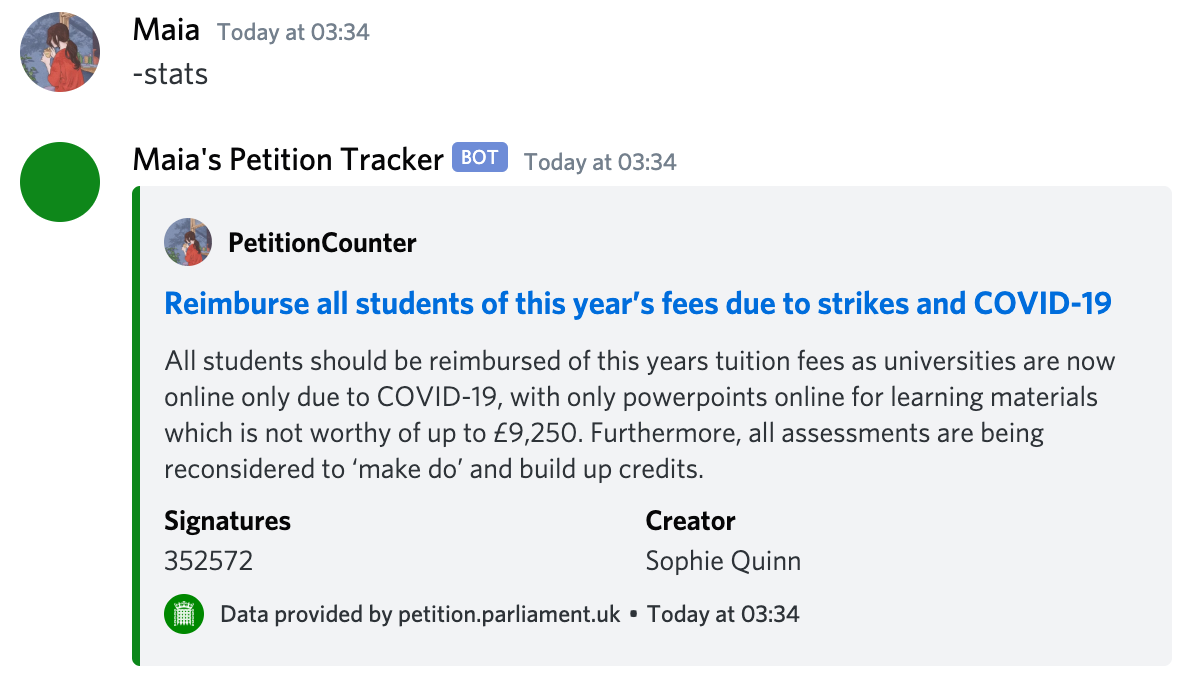Click the timestamp beside the BOT tag
1198x688 pixels.
pyautogui.click(x=600, y=161)
